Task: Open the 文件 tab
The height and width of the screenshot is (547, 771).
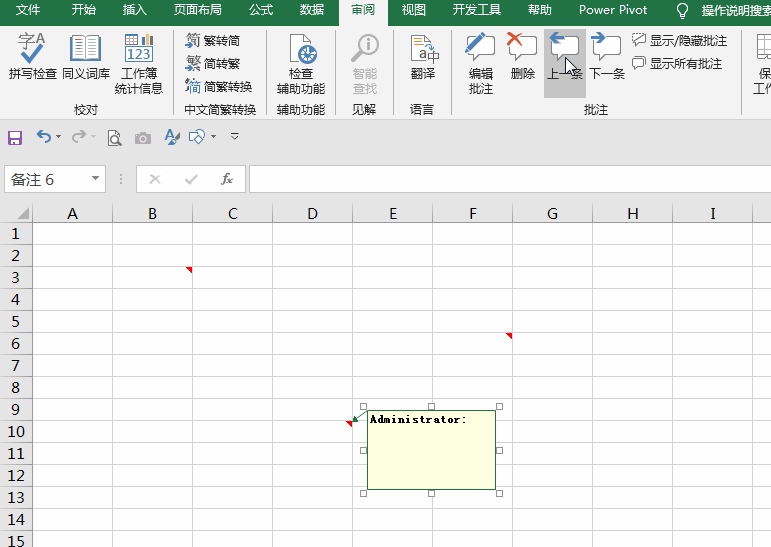Action: coord(28,10)
